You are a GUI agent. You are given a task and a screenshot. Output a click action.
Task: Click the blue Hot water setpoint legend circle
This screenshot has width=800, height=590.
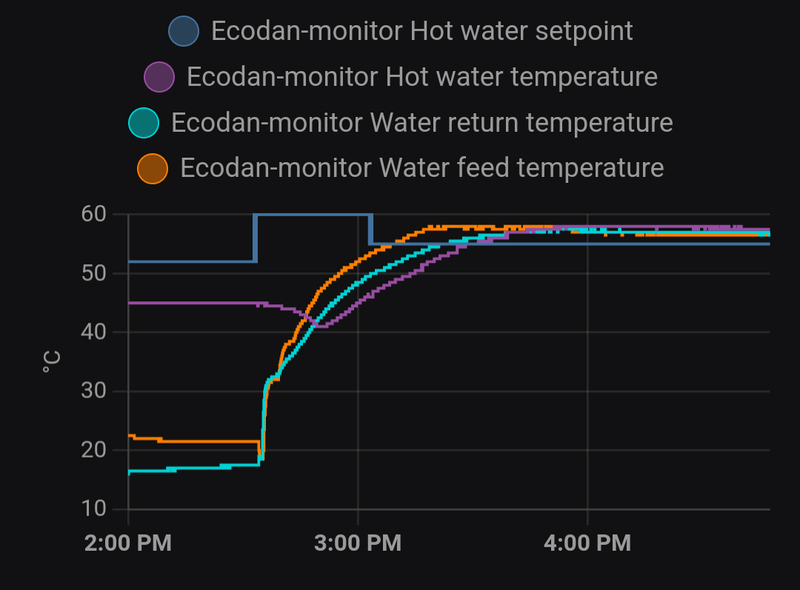[184, 31]
